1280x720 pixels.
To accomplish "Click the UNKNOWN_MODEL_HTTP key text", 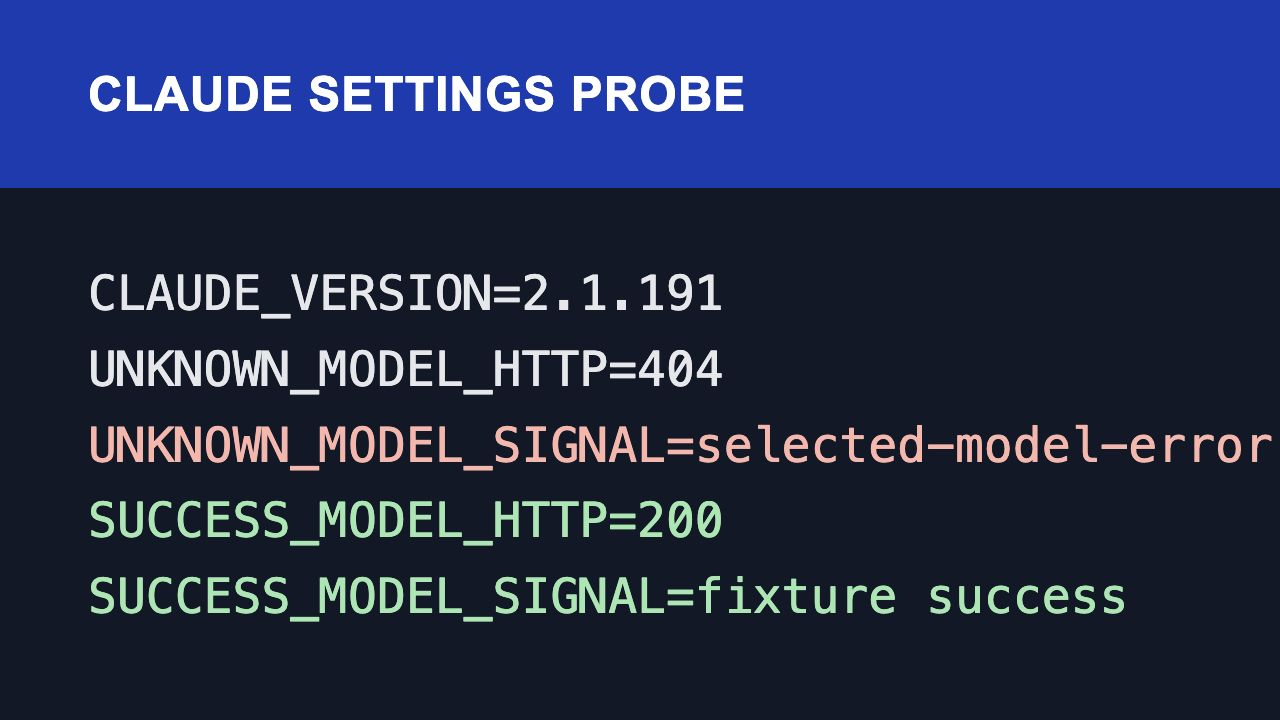I will (x=348, y=371).
